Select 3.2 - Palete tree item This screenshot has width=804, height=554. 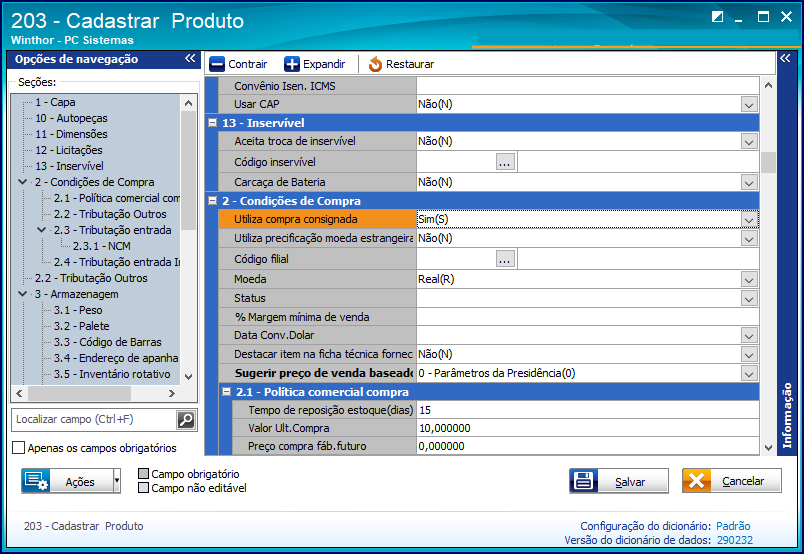[82, 326]
